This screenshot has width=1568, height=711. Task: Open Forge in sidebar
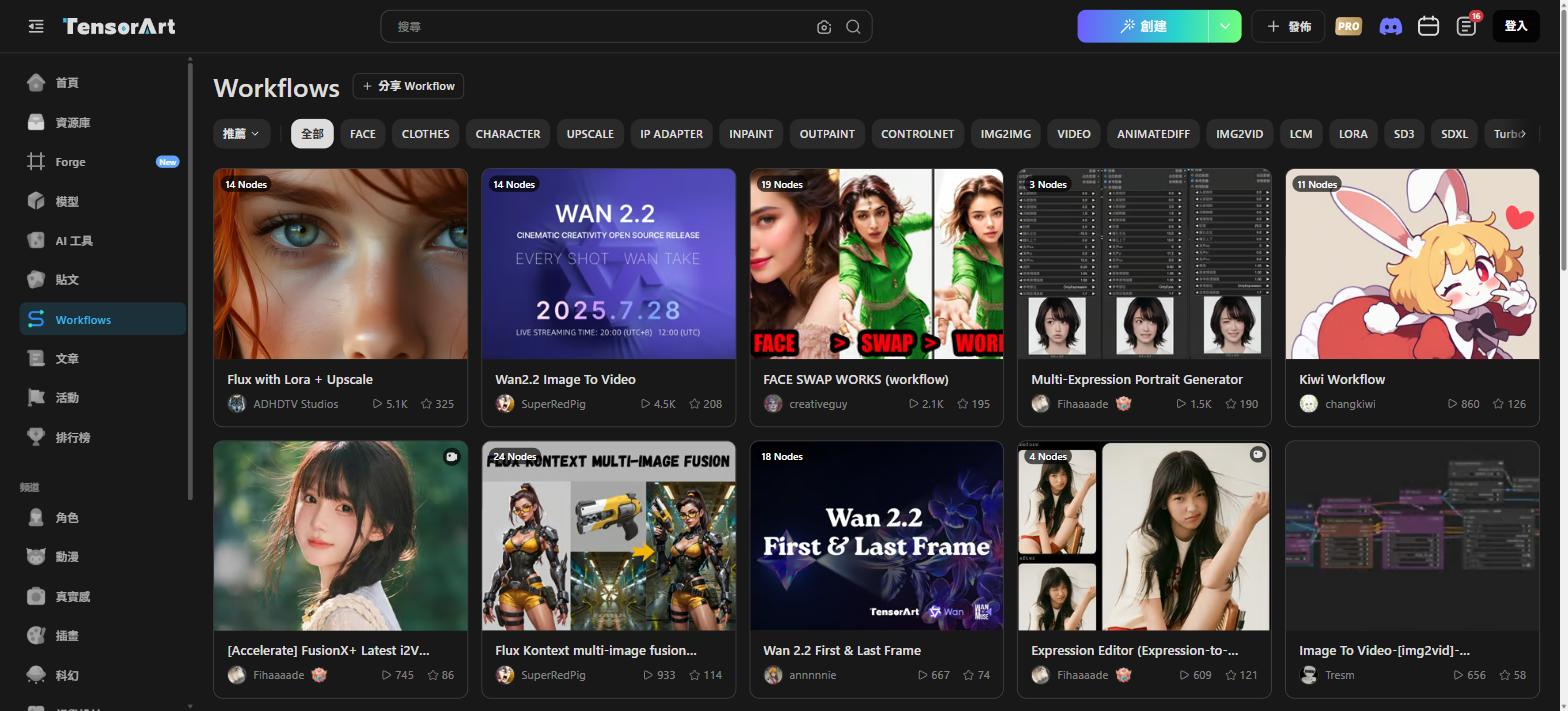pyautogui.click(x=102, y=162)
